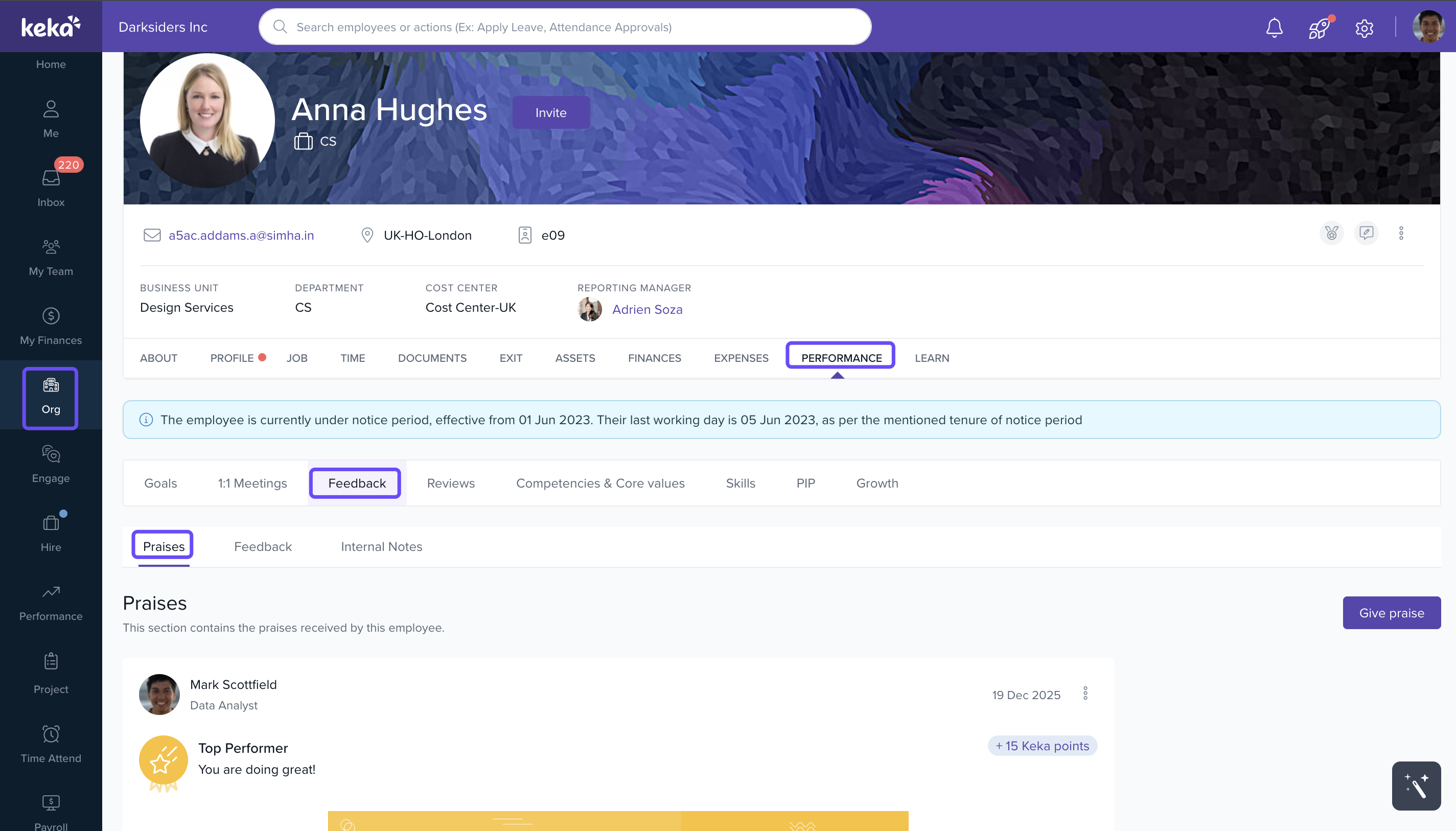The image size is (1456, 831).
Task: Open user avatar account menu
Action: 1428,27
